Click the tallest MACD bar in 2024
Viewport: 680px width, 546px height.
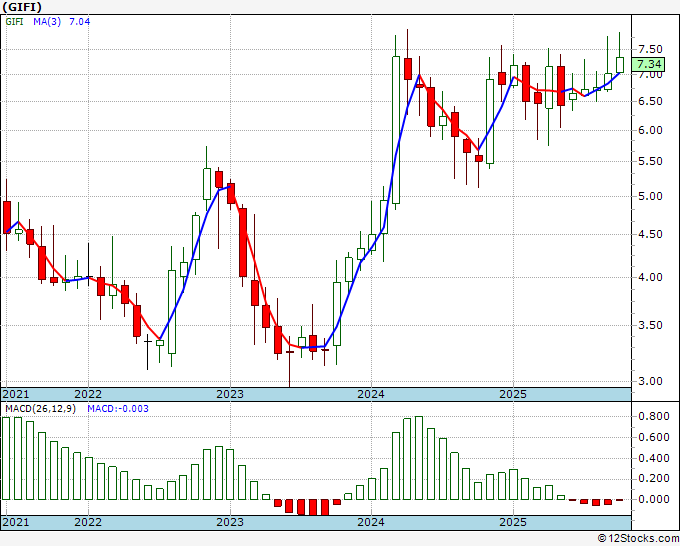click(419, 458)
